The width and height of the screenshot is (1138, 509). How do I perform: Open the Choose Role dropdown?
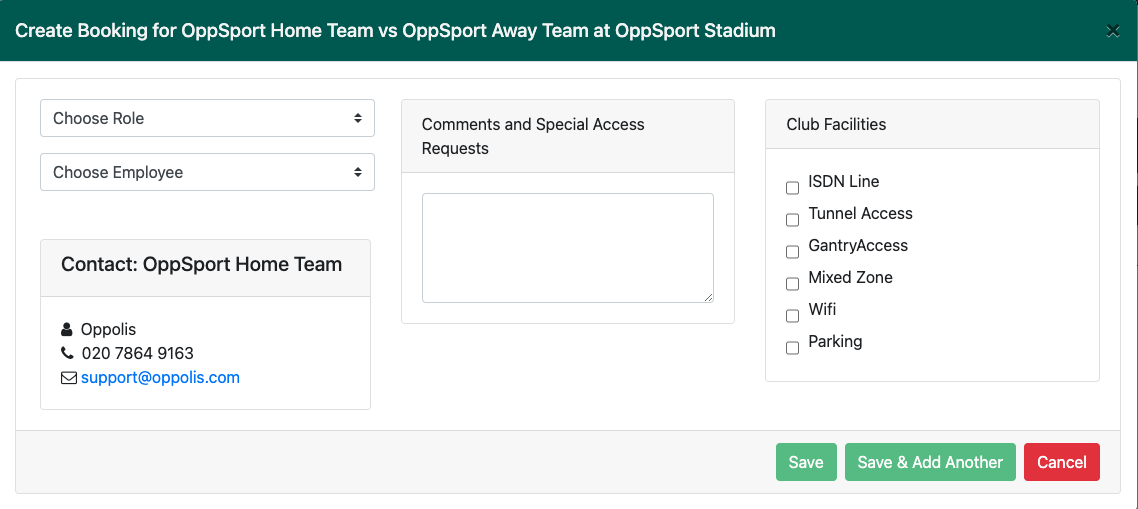coord(208,118)
